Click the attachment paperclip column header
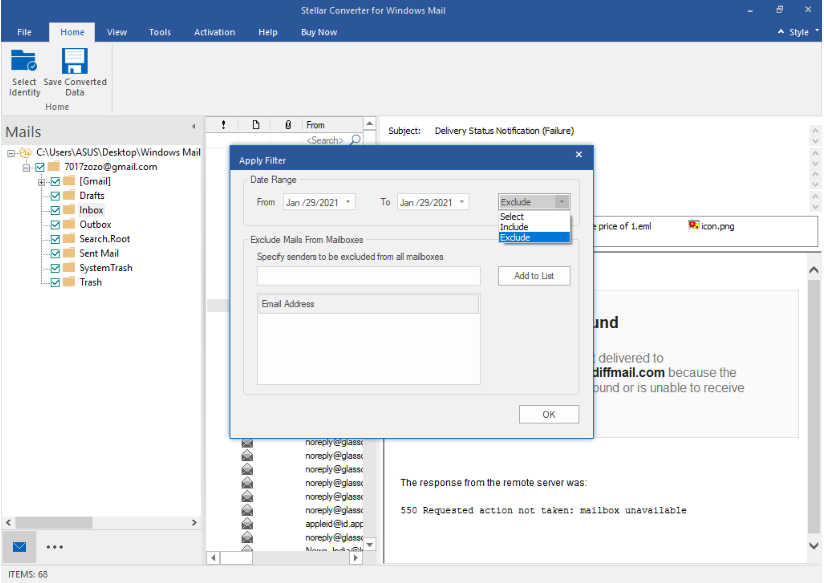Image resolution: width=824 pixels, height=583 pixels. click(288, 125)
